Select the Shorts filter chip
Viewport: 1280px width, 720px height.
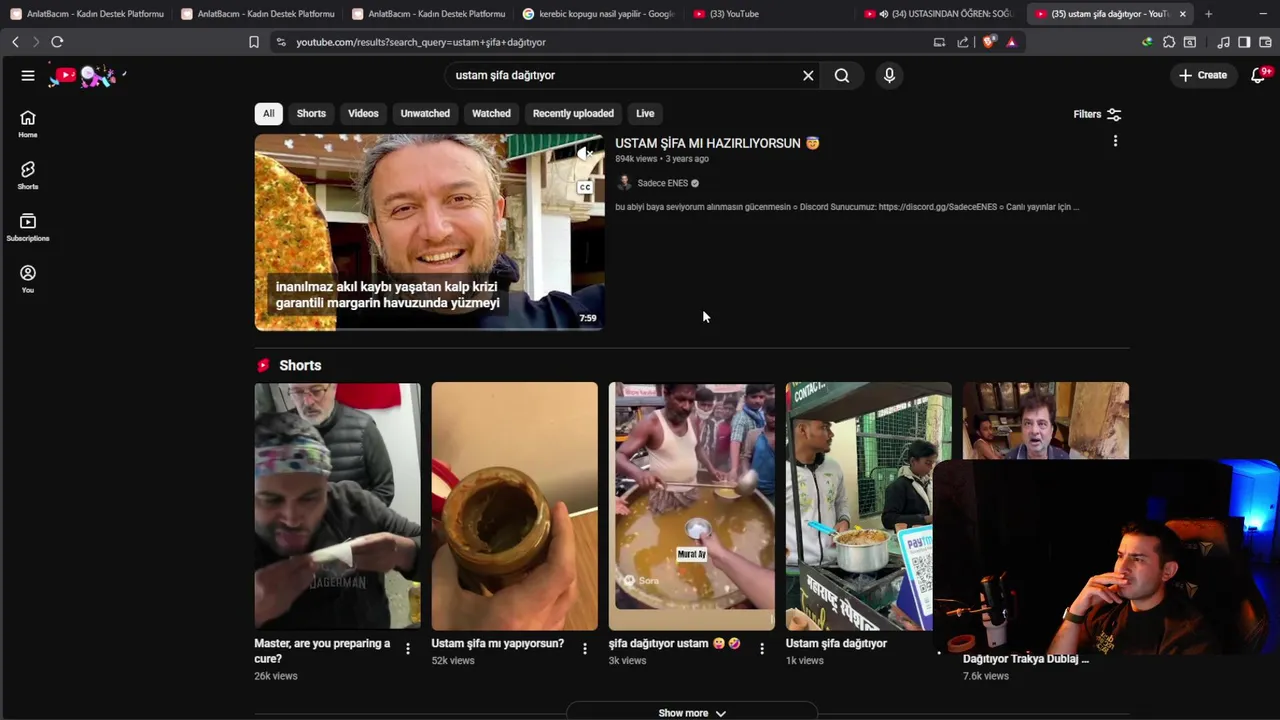click(x=311, y=113)
